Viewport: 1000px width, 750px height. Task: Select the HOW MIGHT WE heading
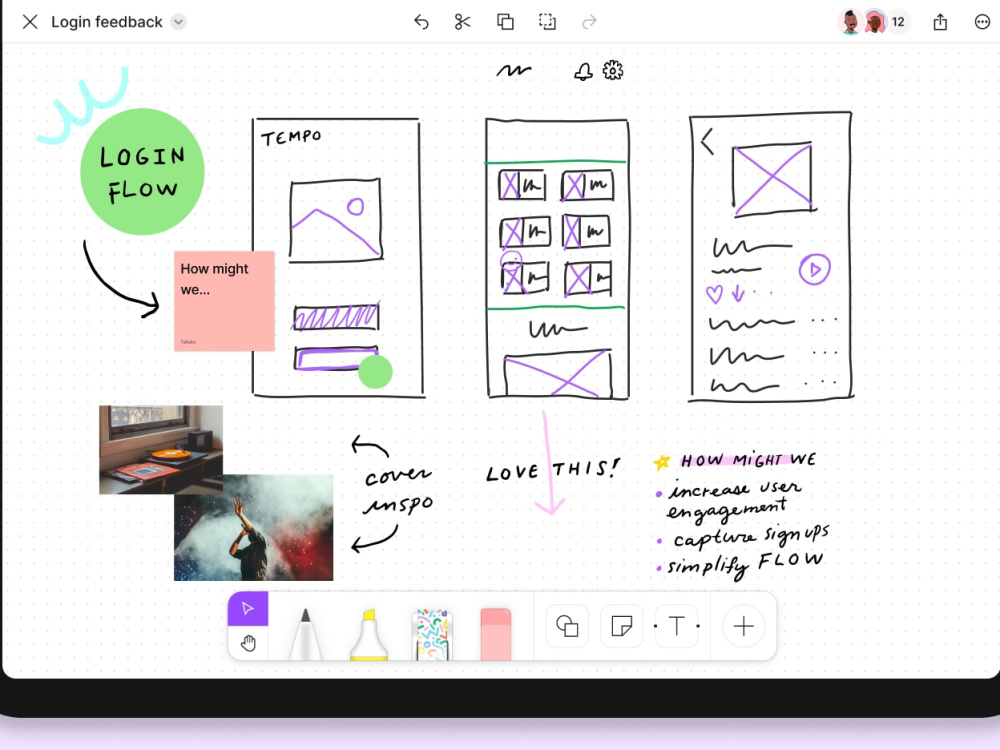point(748,460)
